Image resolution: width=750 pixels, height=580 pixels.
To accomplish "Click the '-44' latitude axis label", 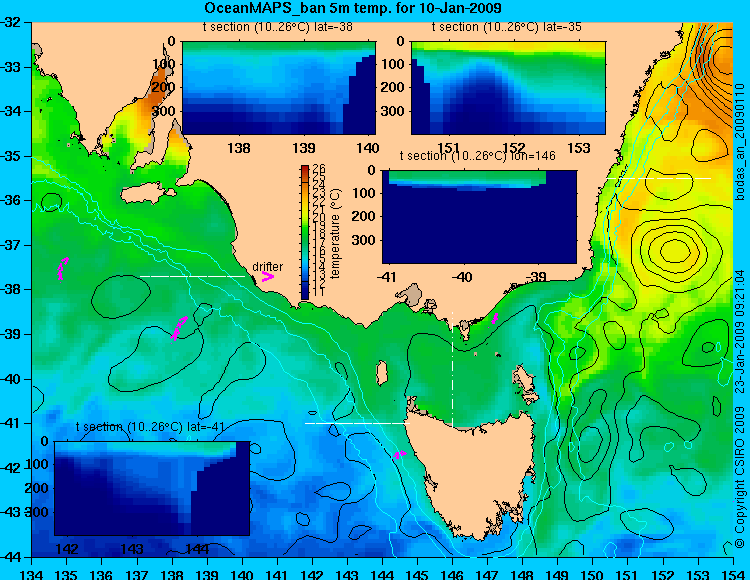I will click(x=11, y=557).
